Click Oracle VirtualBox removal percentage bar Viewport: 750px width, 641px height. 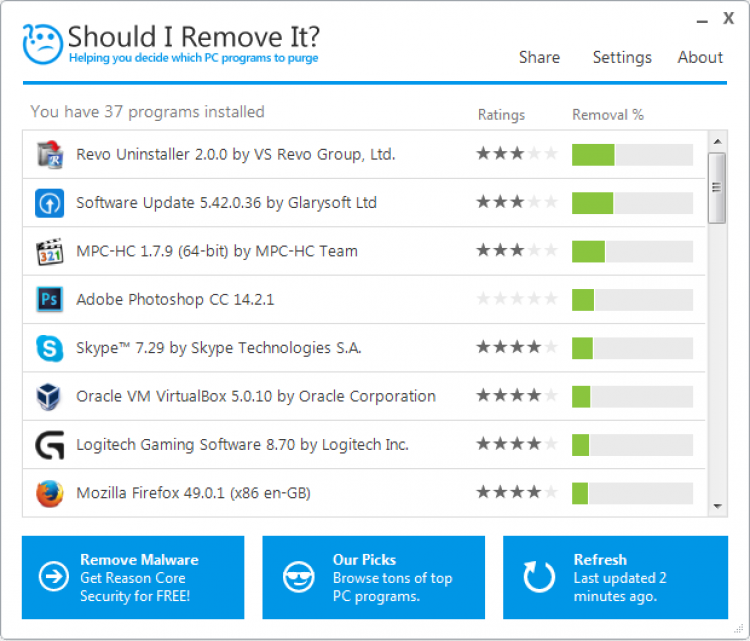tap(632, 397)
